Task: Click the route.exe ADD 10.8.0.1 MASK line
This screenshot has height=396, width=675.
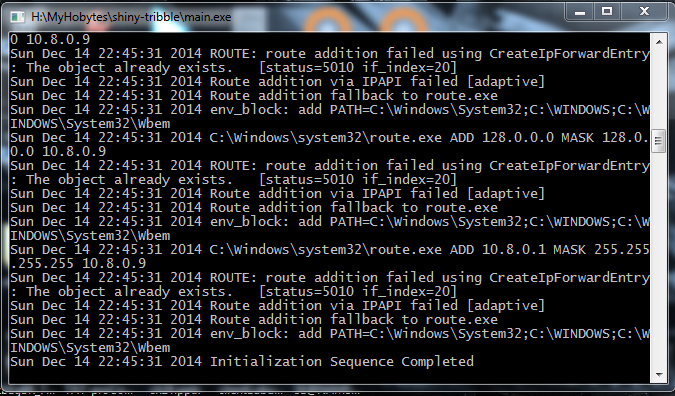Action: coord(330,250)
